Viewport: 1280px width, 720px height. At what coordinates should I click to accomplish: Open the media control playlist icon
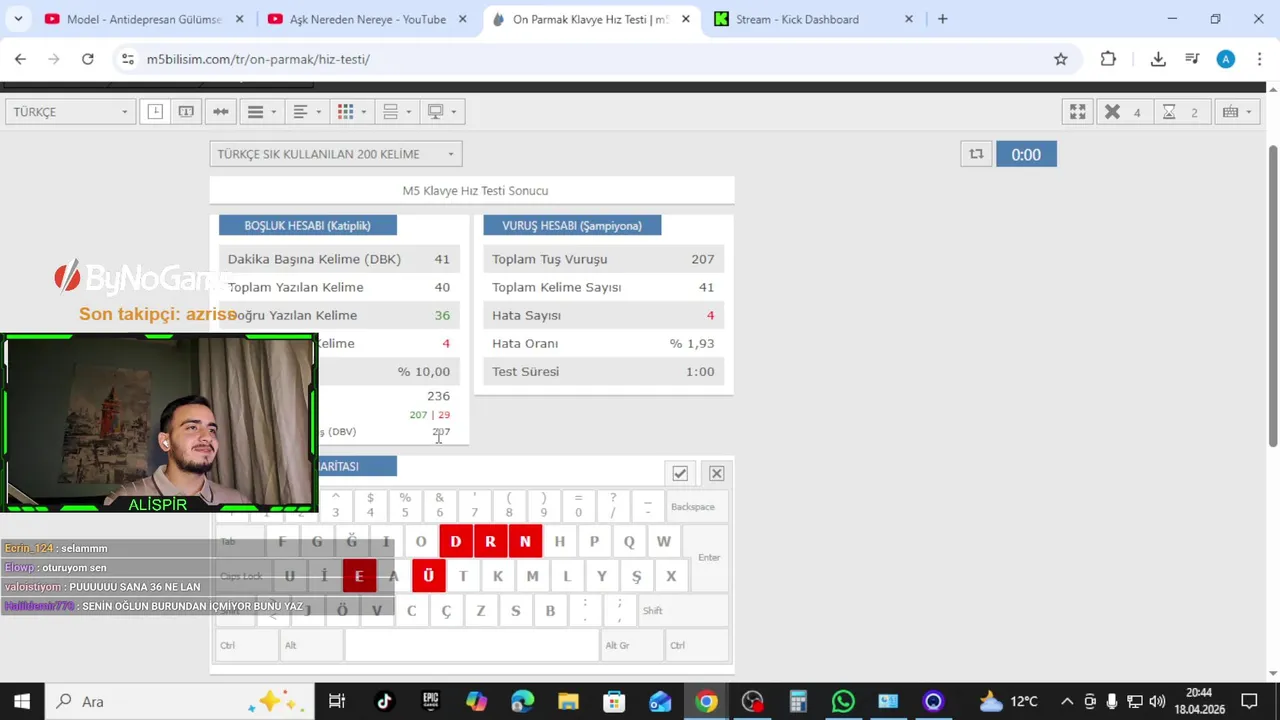pos(1192,59)
